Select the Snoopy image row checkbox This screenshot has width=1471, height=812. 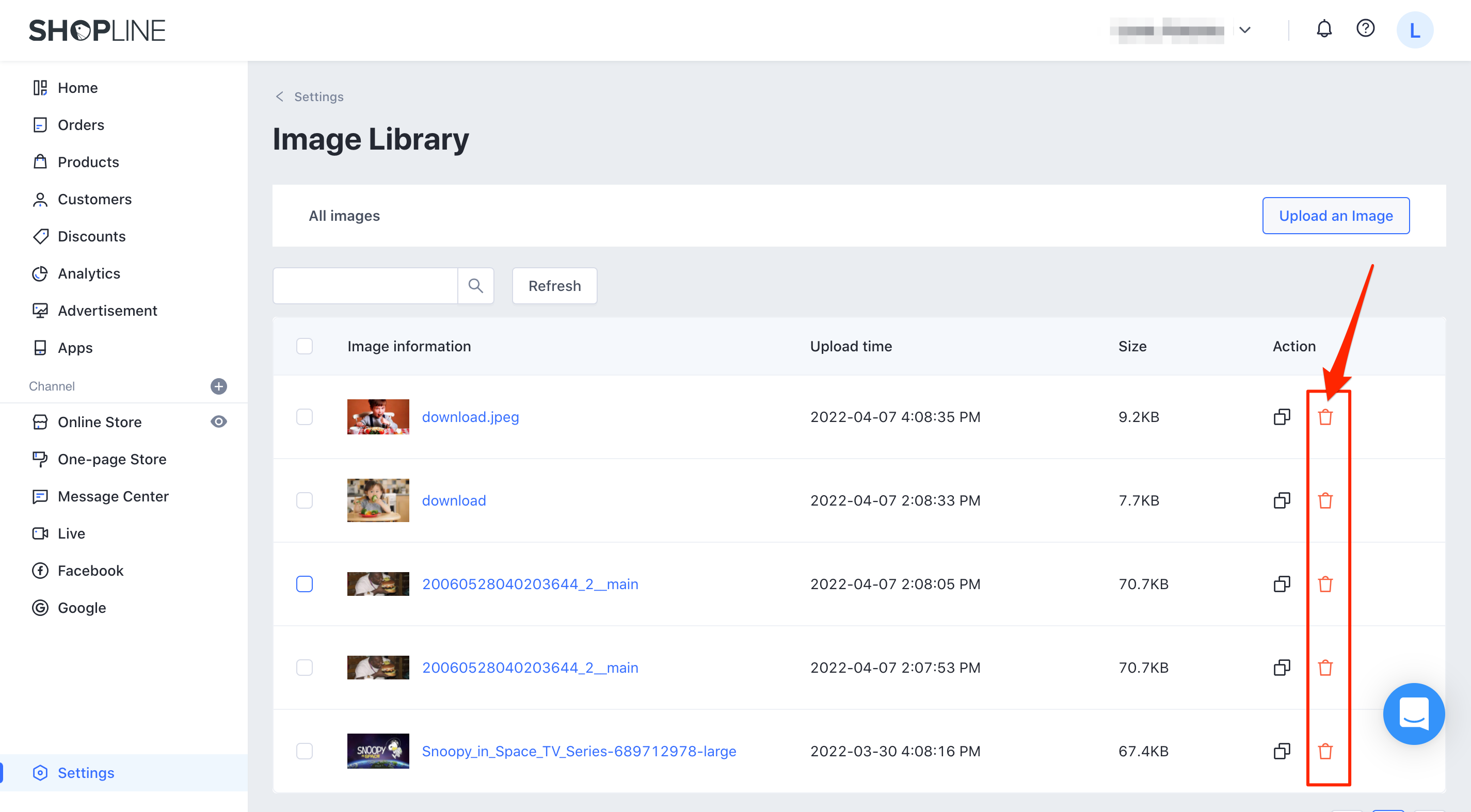(x=305, y=751)
